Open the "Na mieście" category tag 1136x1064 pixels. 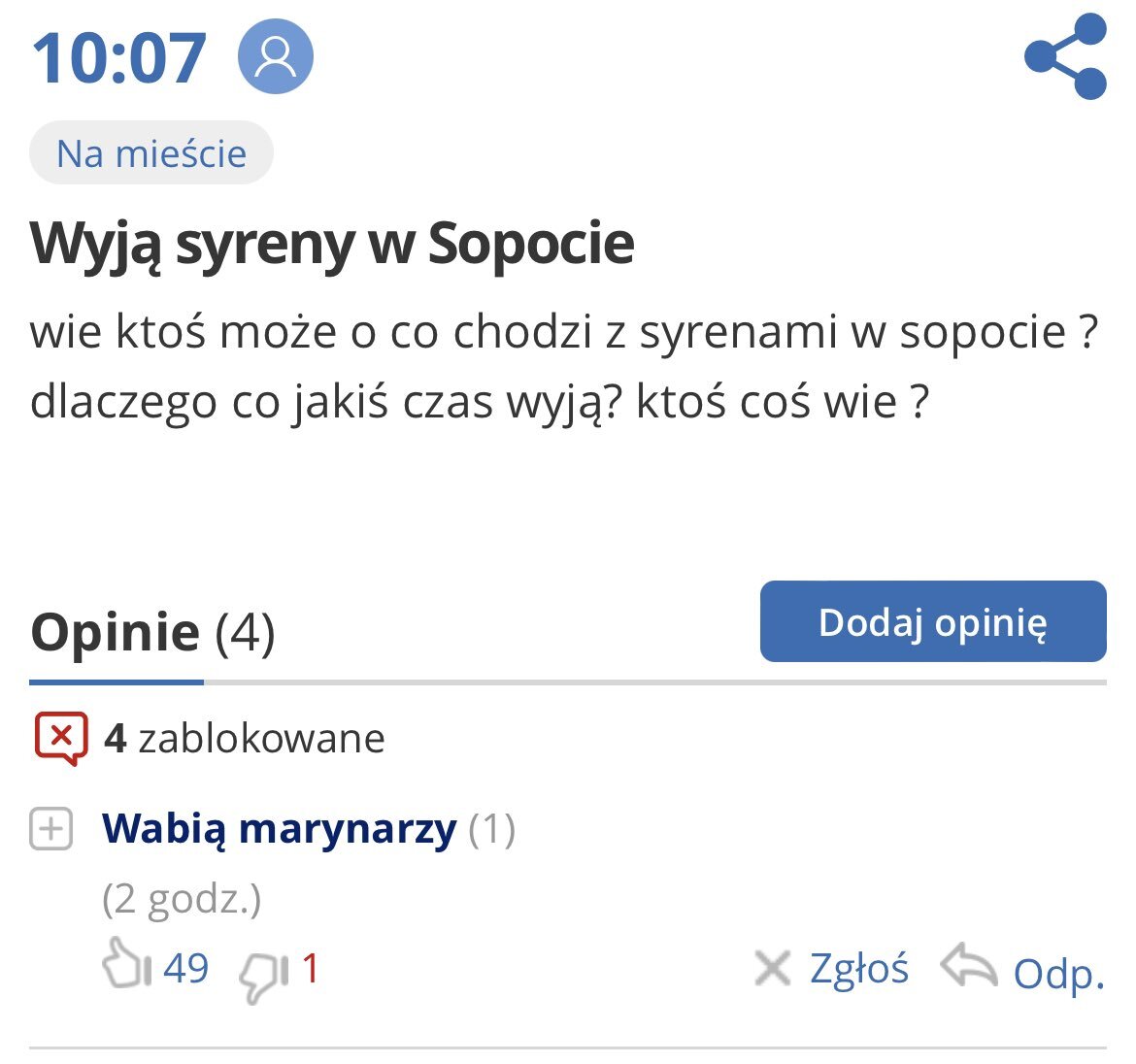click(x=151, y=153)
